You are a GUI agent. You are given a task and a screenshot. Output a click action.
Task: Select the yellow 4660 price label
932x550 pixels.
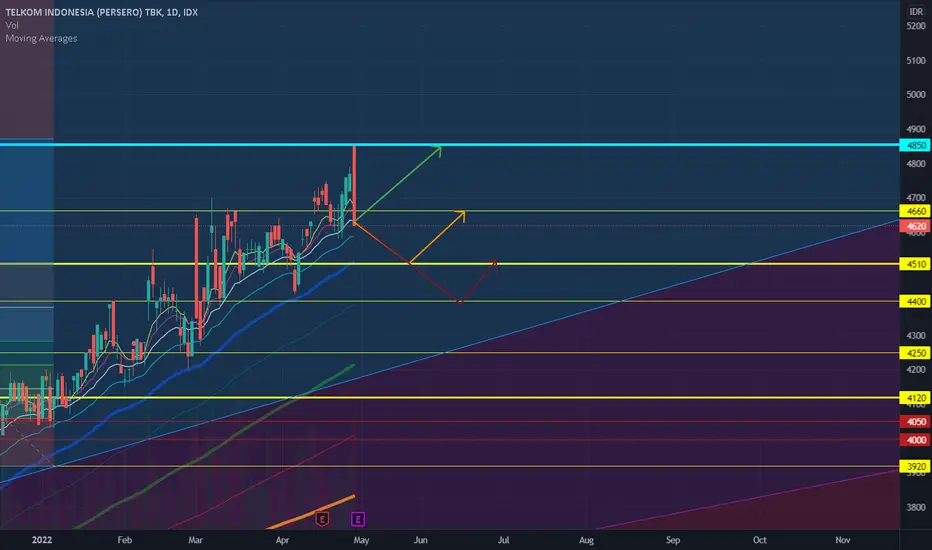coord(915,211)
